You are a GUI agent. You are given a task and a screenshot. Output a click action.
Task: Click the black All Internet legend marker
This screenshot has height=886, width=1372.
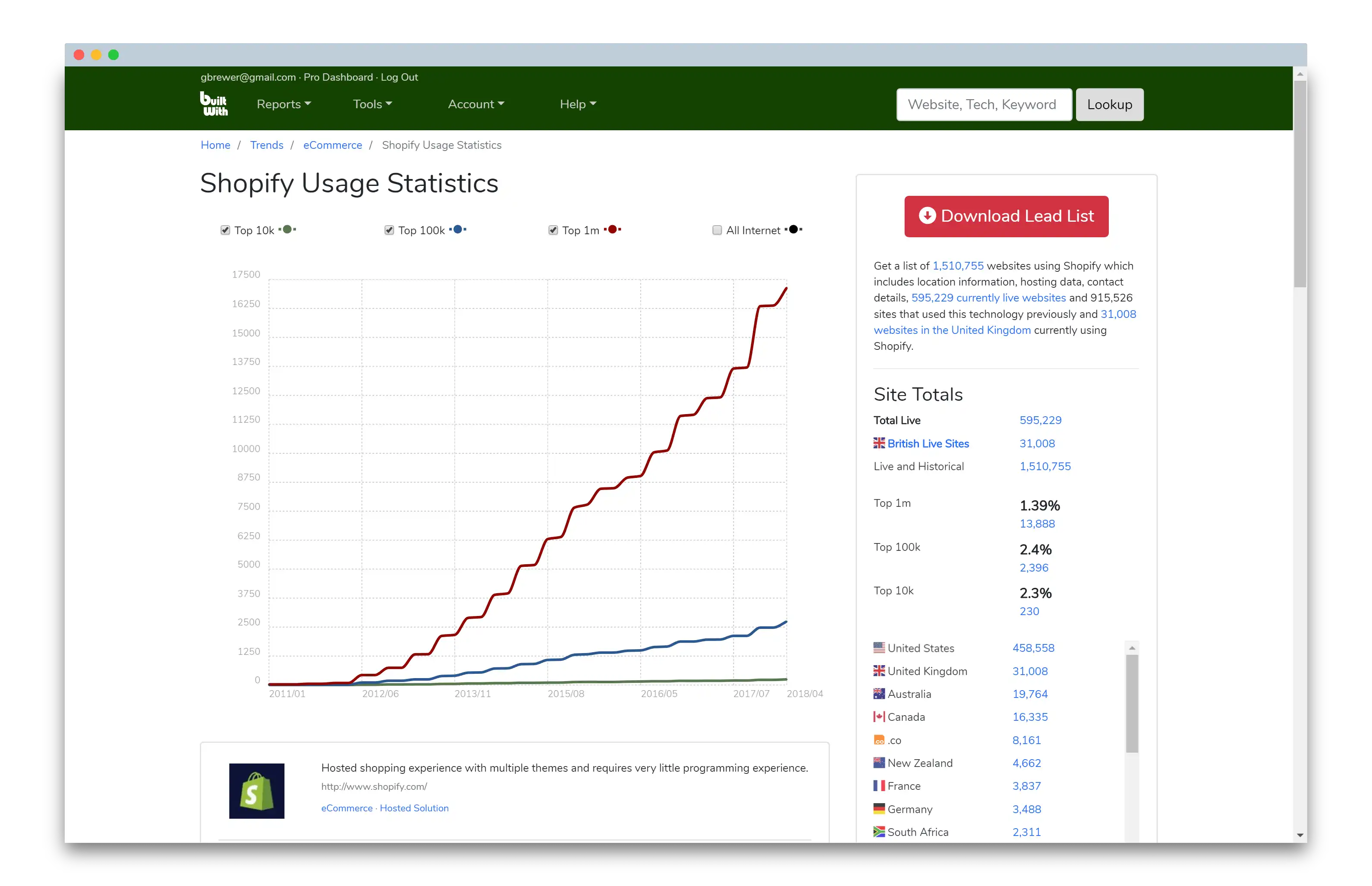pos(793,229)
